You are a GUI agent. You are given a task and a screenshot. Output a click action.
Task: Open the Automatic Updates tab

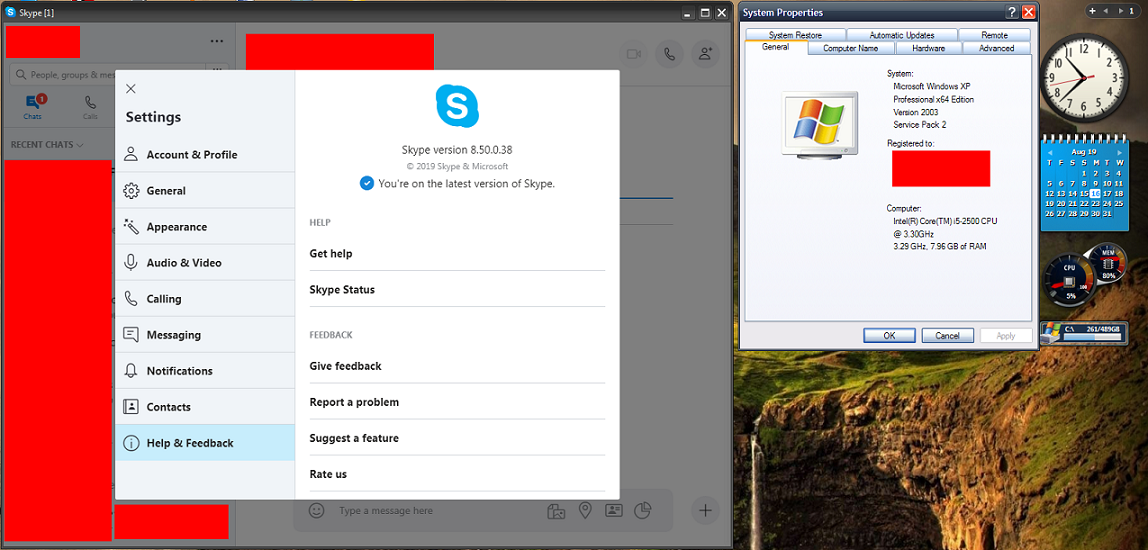coord(901,35)
